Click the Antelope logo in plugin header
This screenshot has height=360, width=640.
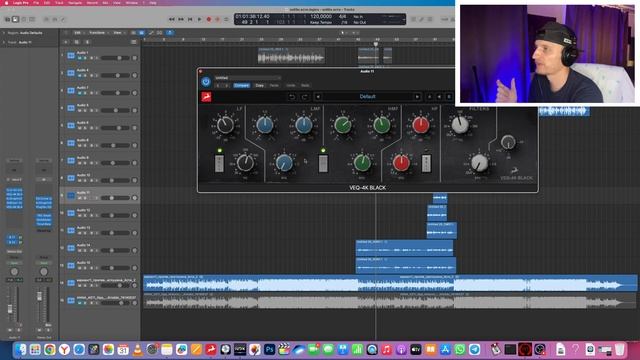[x=207, y=97]
